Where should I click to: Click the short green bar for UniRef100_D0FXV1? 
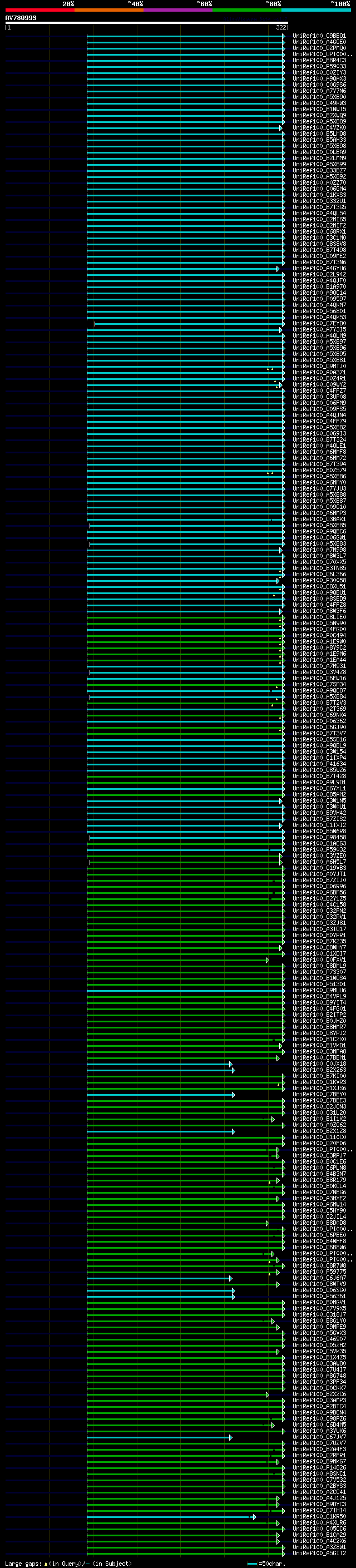click(x=177, y=961)
